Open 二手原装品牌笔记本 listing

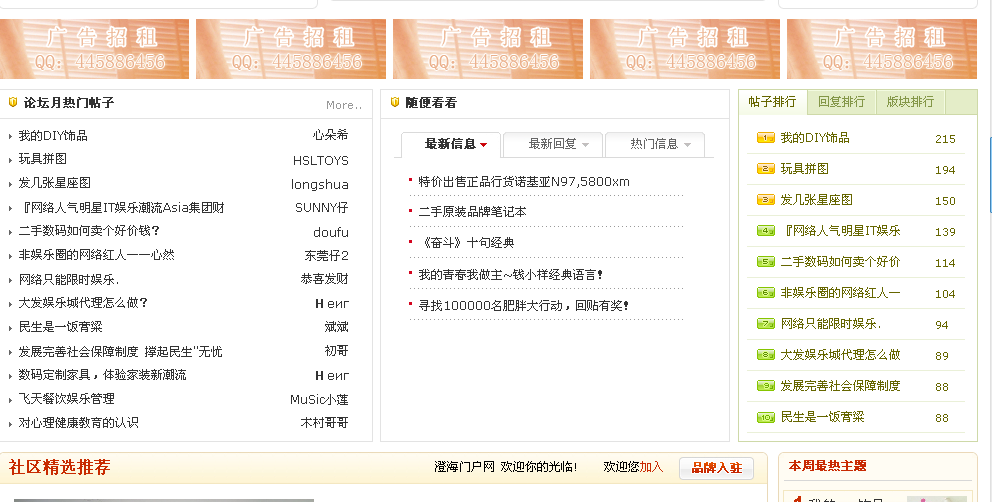[x=472, y=212]
